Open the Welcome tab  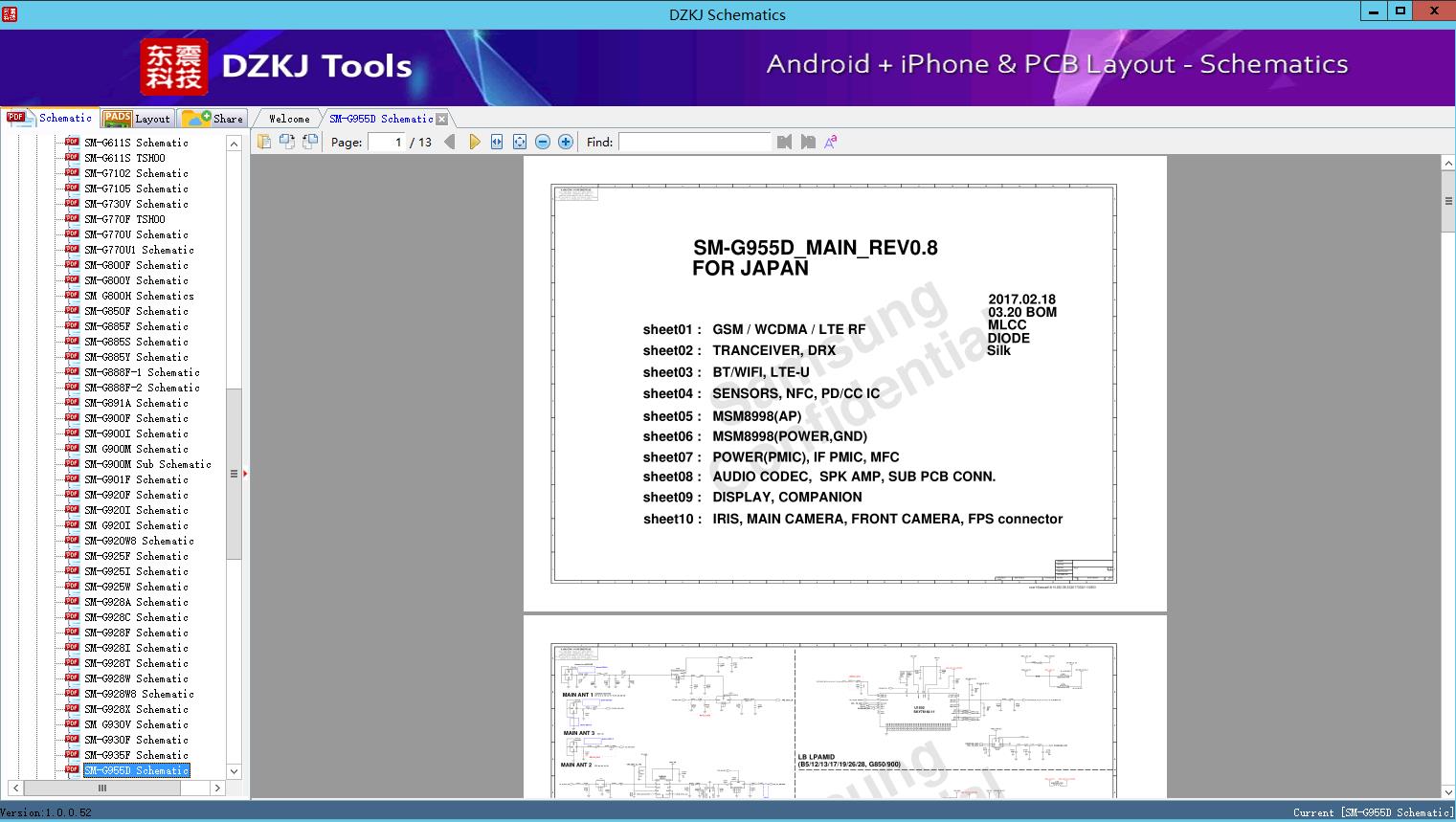click(287, 118)
